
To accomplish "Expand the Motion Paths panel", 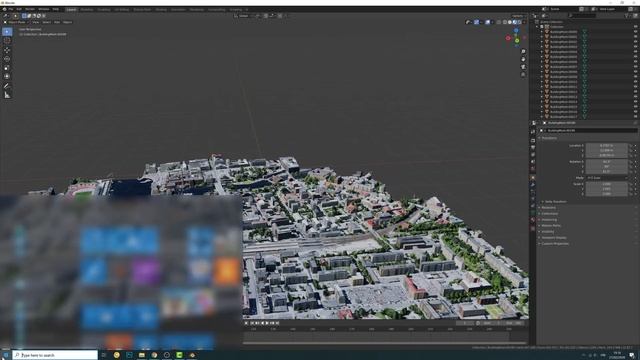I will tap(550, 225).
